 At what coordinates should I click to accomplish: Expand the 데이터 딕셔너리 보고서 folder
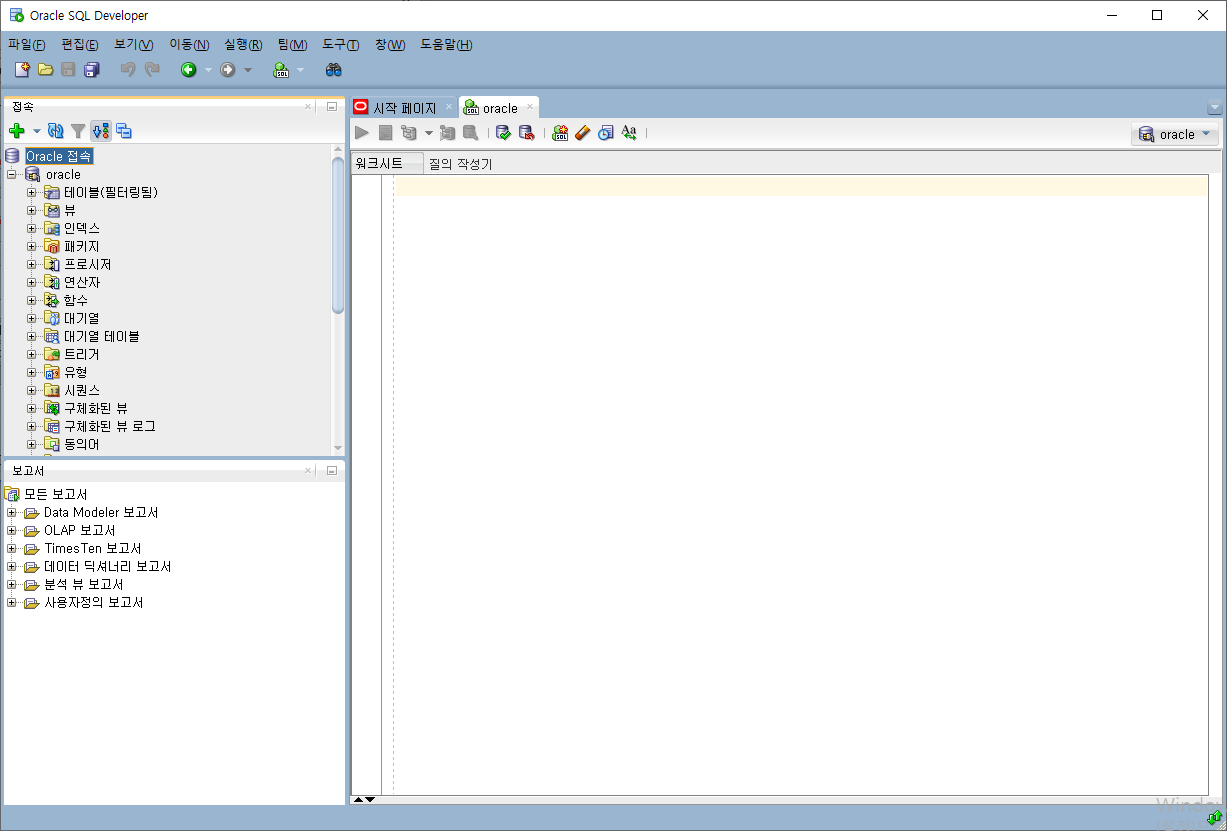pyautogui.click(x=12, y=566)
